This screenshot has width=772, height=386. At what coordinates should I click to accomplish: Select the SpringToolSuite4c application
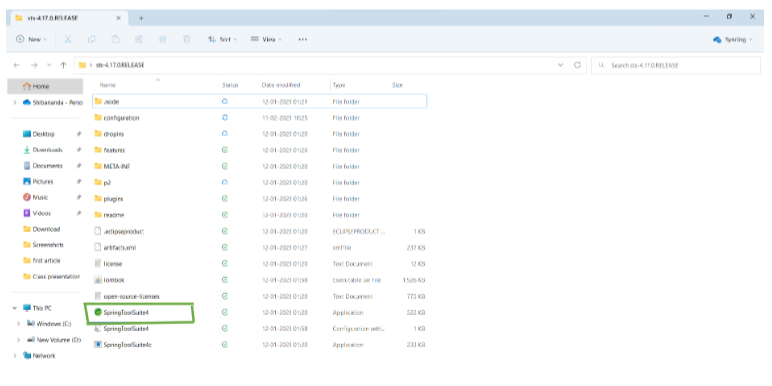coord(259,345)
